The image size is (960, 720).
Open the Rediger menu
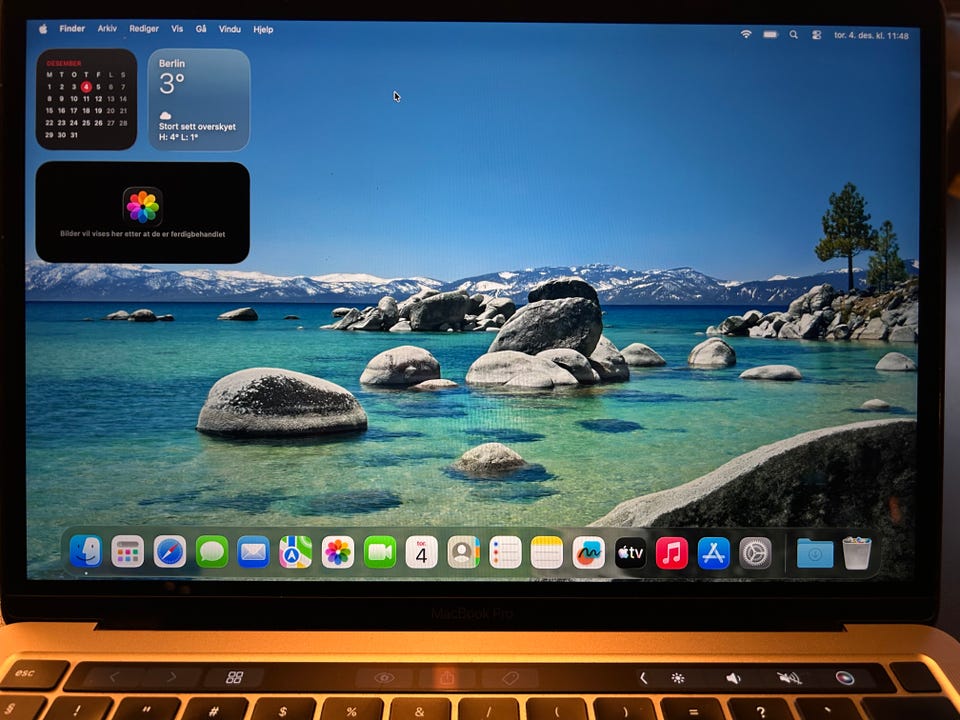[144, 29]
